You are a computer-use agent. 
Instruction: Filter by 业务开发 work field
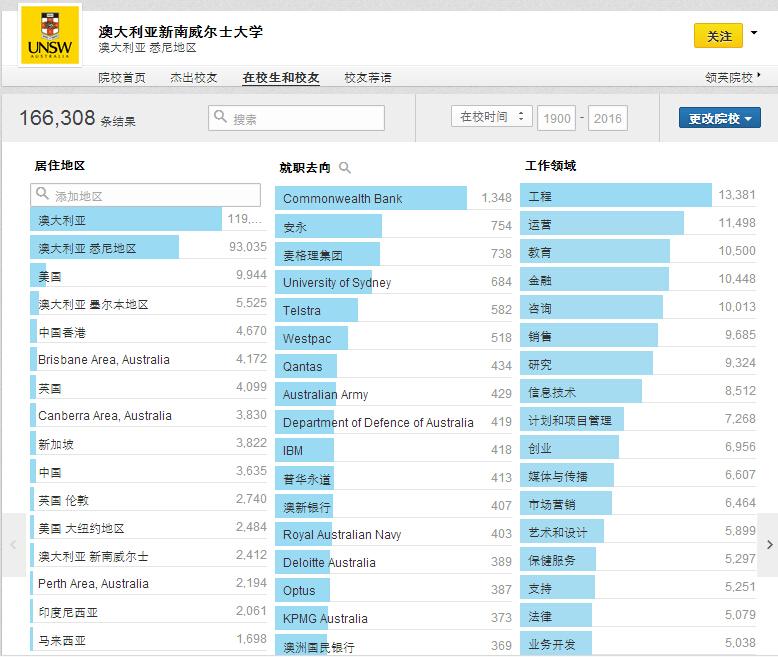tap(638, 644)
